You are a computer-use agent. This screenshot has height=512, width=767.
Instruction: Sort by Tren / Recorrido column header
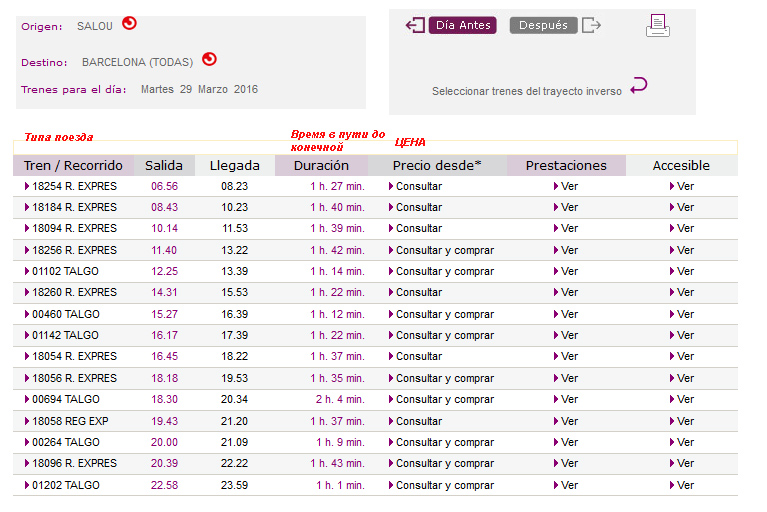[x=73, y=166]
